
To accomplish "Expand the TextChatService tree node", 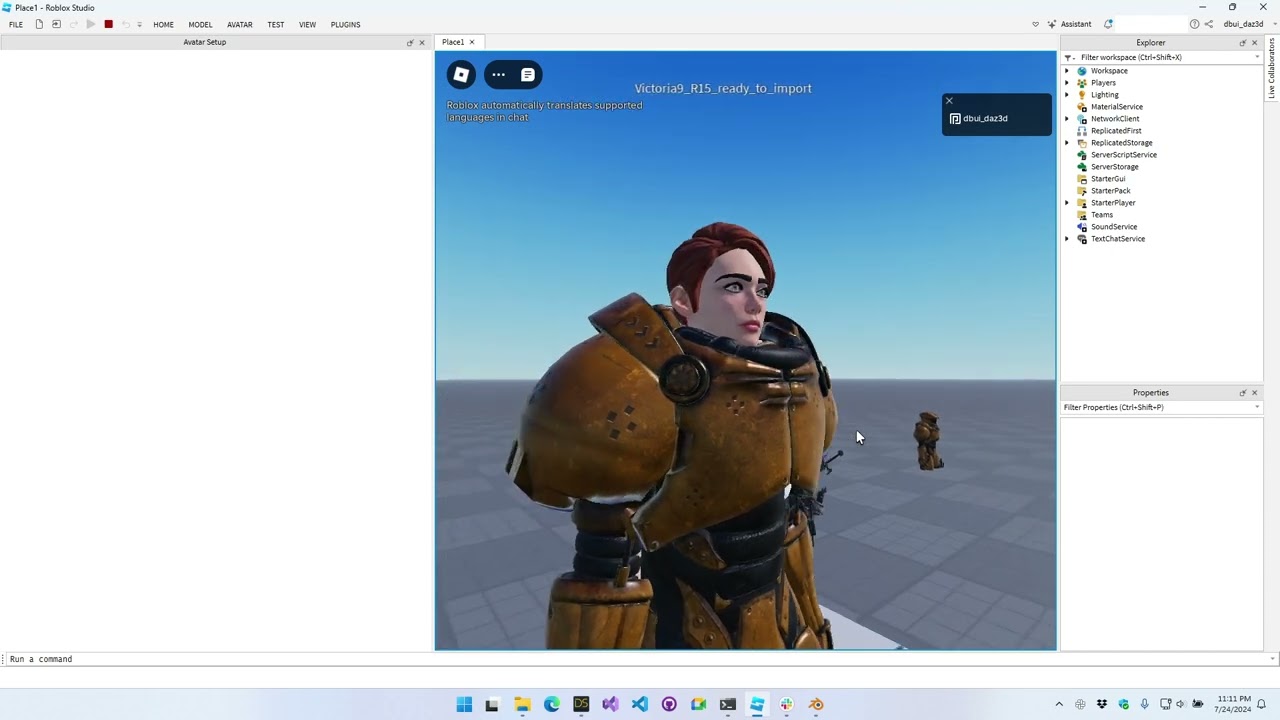I will click(x=1067, y=239).
